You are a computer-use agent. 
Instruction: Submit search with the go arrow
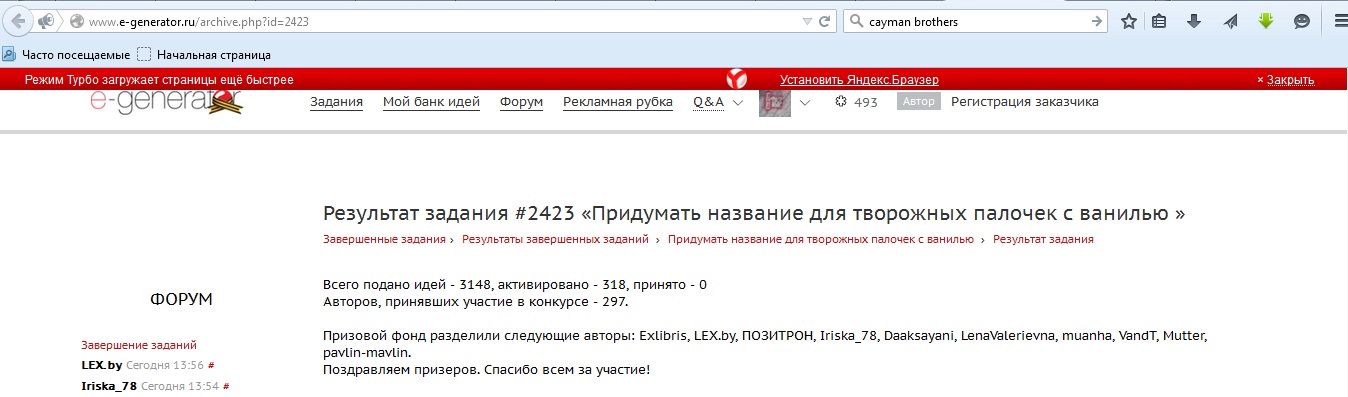[1097, 21]
